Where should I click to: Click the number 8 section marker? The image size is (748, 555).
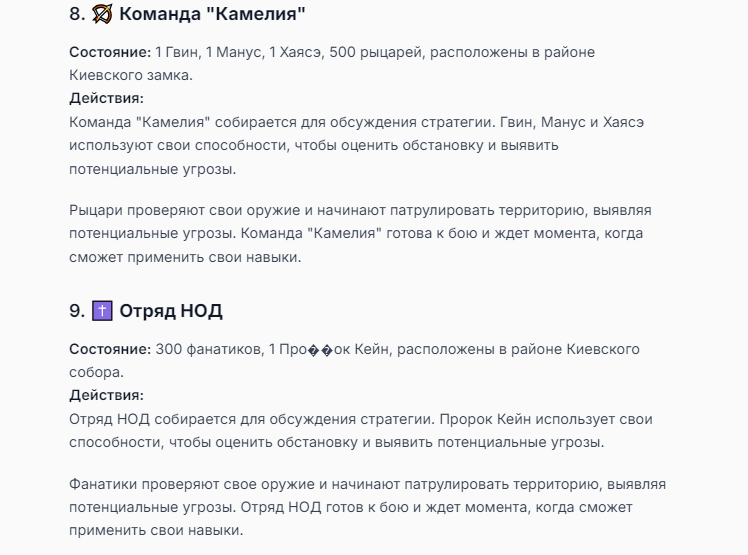point(77,14)
